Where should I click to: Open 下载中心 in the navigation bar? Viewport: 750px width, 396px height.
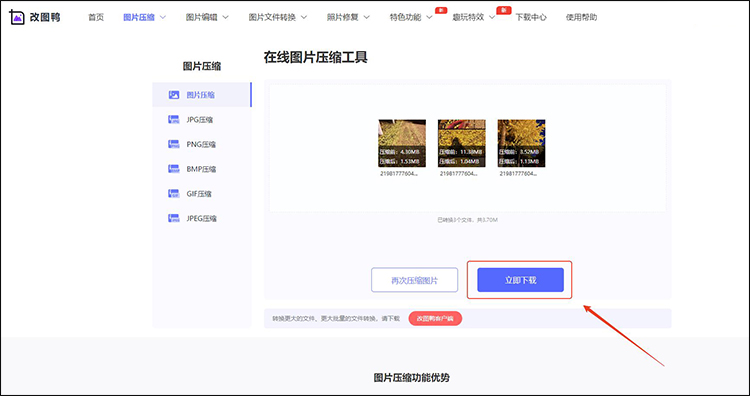coord(531,17)
